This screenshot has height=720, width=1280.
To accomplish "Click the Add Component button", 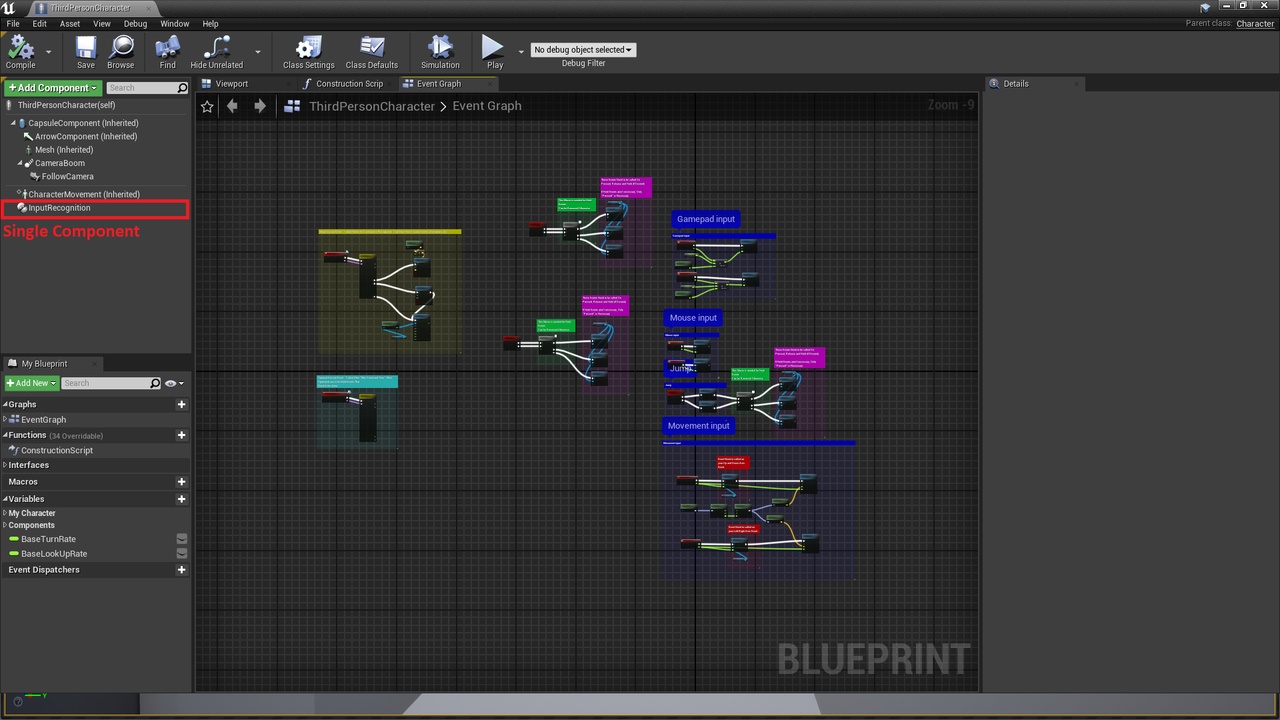I will [53, 88].
